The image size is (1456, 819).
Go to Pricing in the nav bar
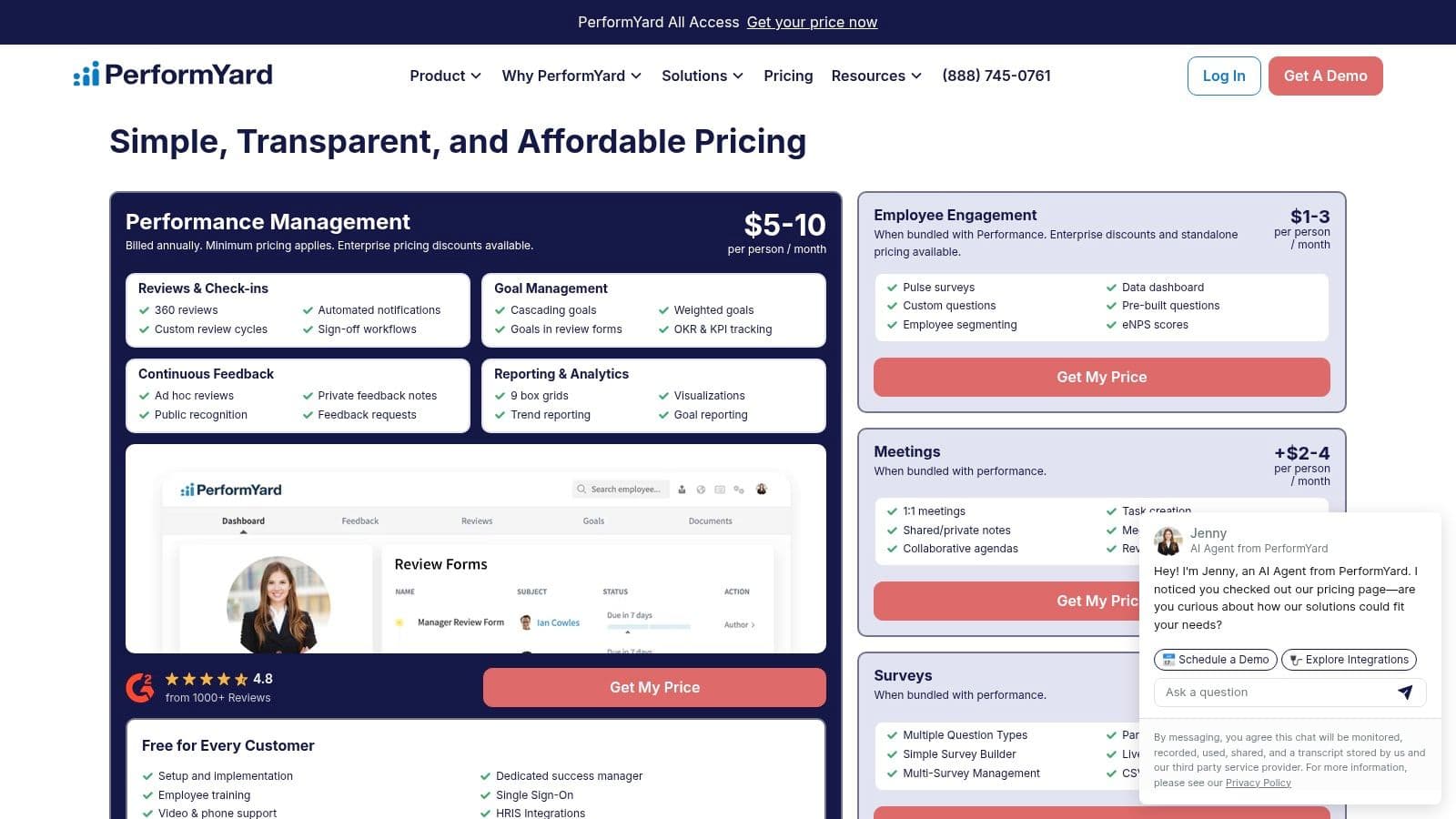(x=788, y=76)
